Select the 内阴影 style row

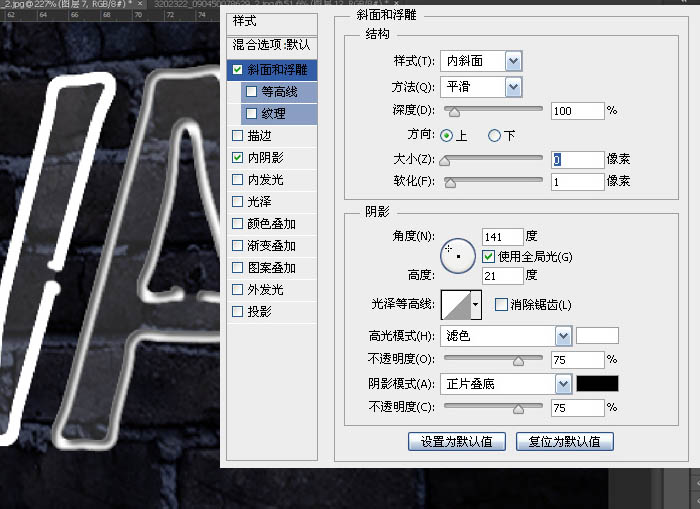coord(272,157)
